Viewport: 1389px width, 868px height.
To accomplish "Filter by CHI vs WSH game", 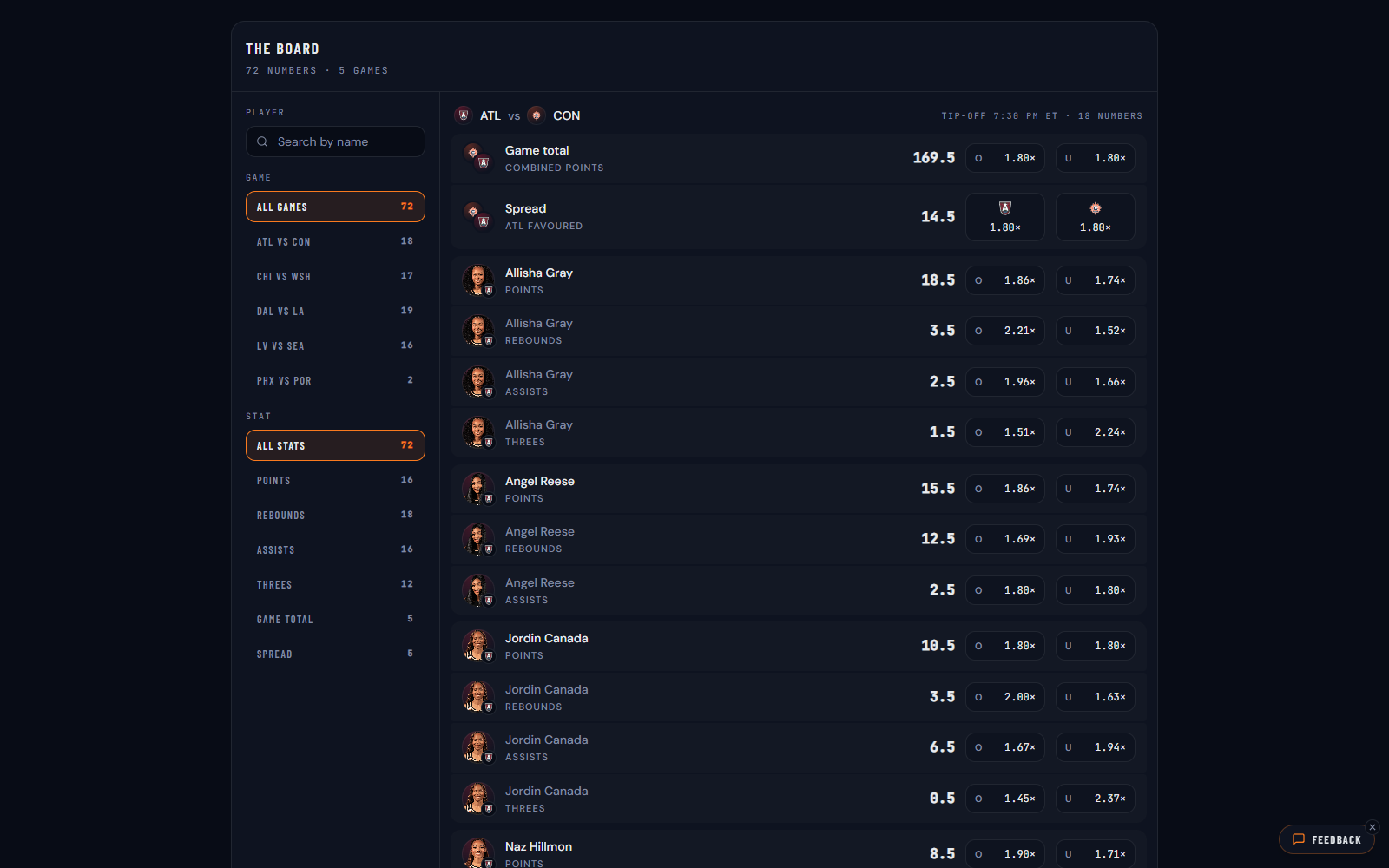I will click(335, 276).
